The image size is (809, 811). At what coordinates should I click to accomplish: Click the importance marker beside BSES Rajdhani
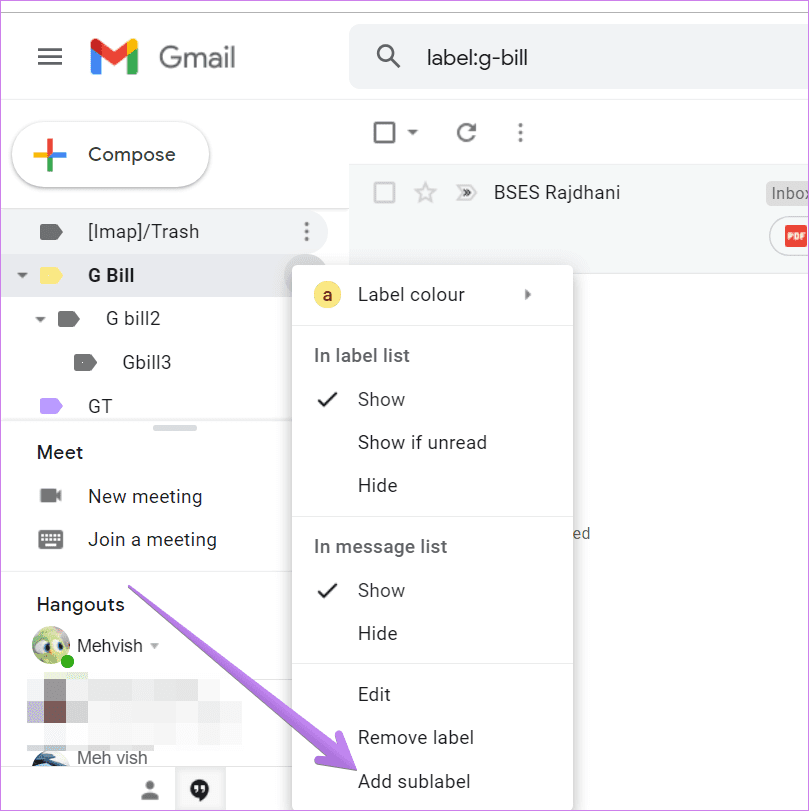(x=465, y=193)
